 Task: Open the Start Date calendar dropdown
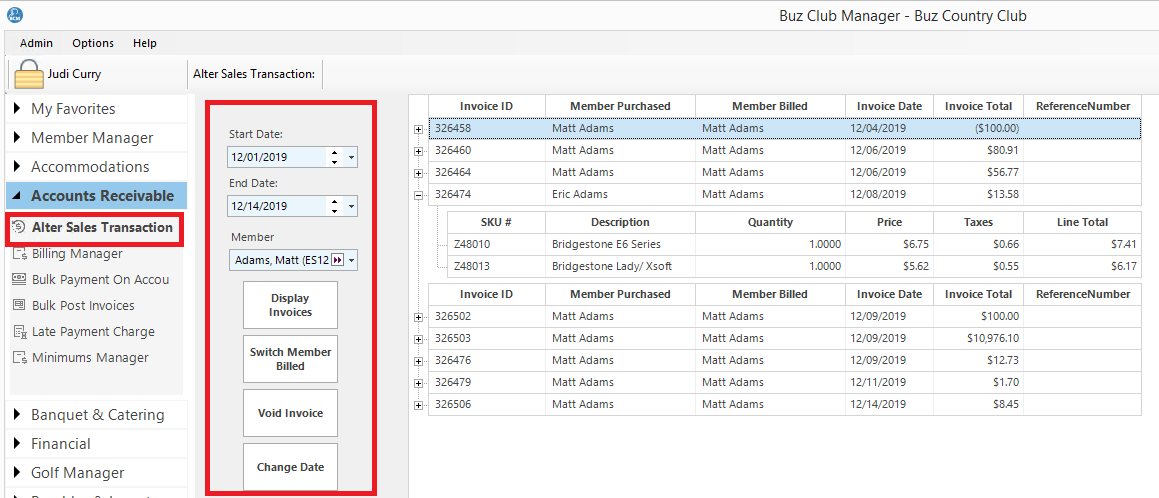(x=351, y=158)
